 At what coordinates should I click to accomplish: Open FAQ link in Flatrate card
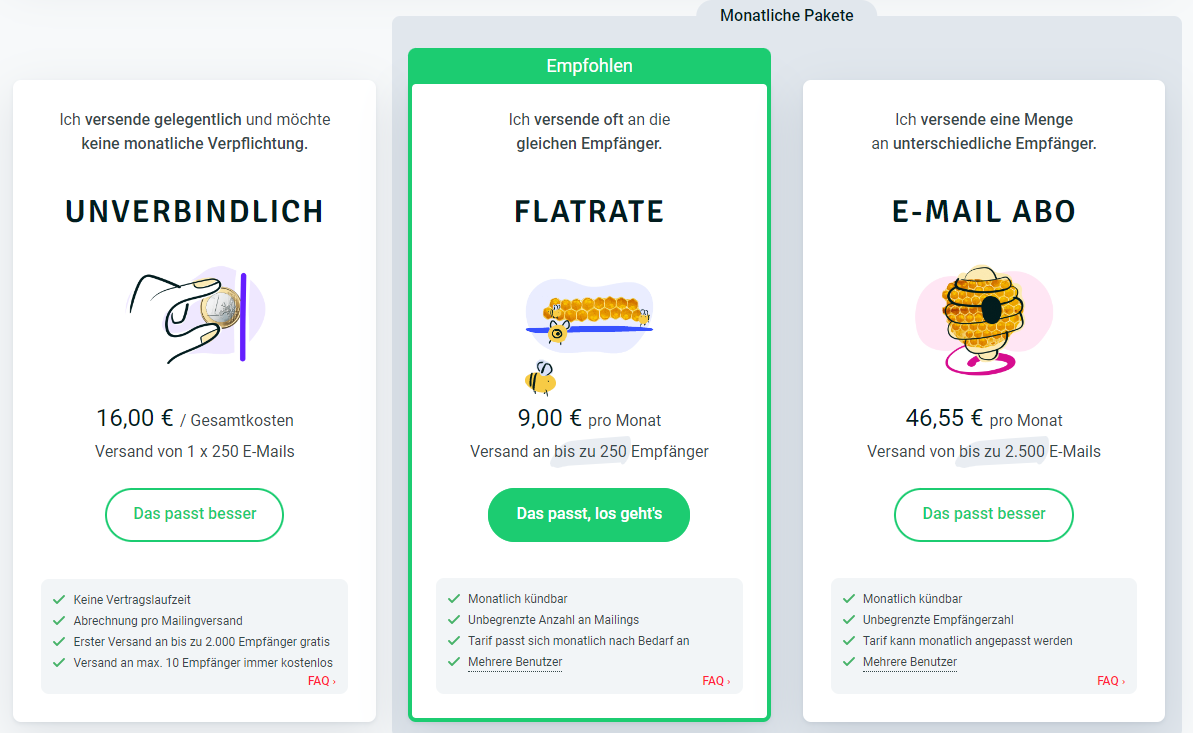click(716, 681)
